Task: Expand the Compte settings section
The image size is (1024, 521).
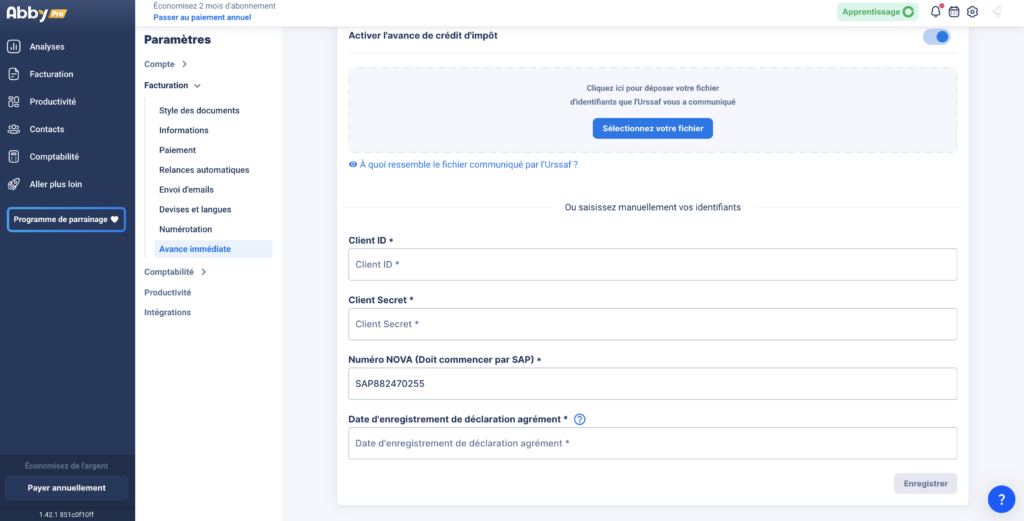Action: coord(165,64)
